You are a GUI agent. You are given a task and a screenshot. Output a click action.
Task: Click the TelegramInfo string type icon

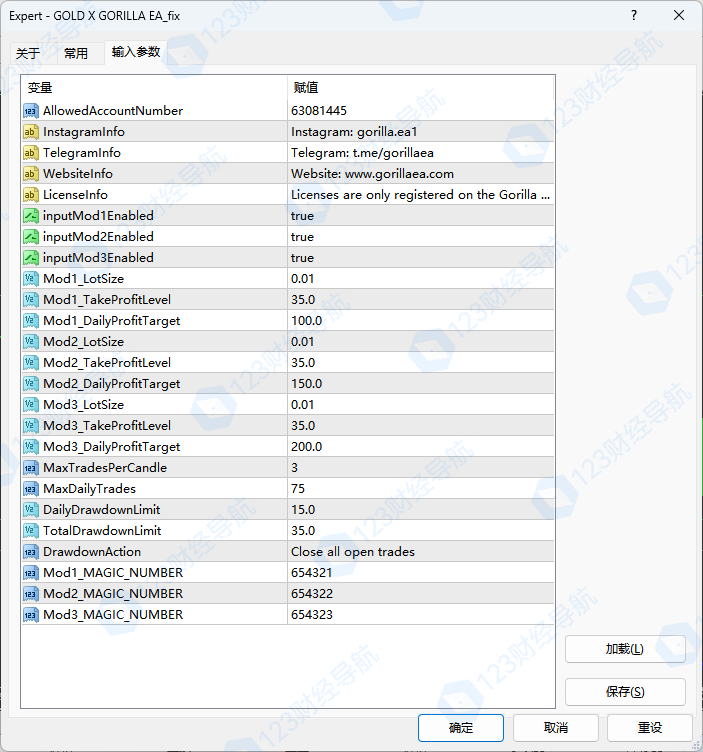[31, 153]
